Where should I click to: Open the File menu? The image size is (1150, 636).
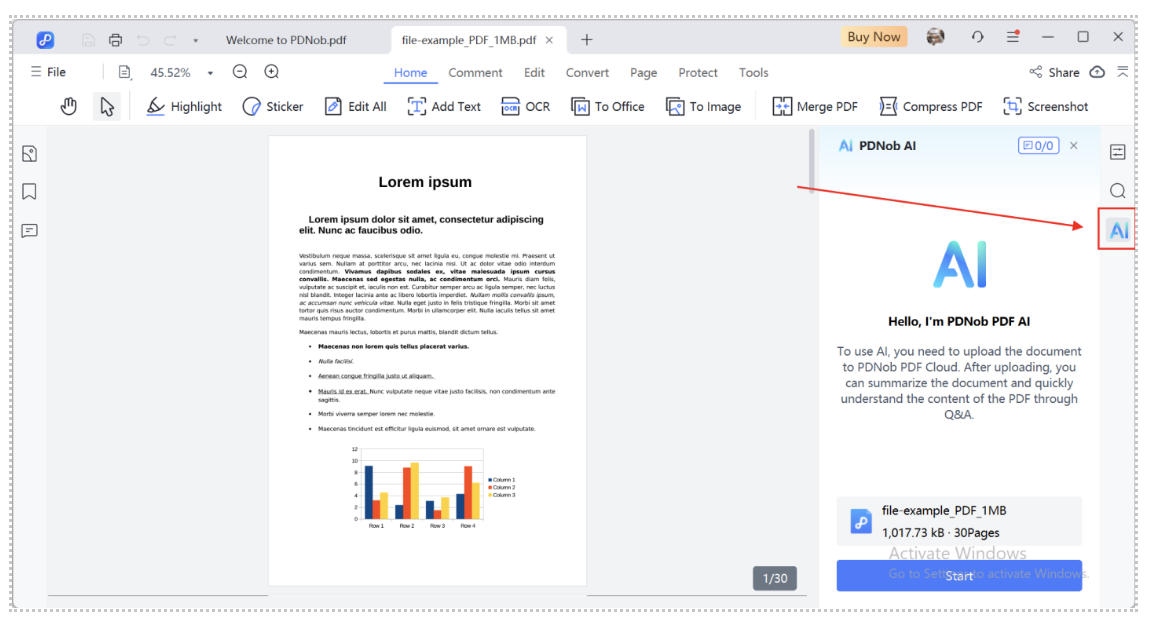(48, 72)
